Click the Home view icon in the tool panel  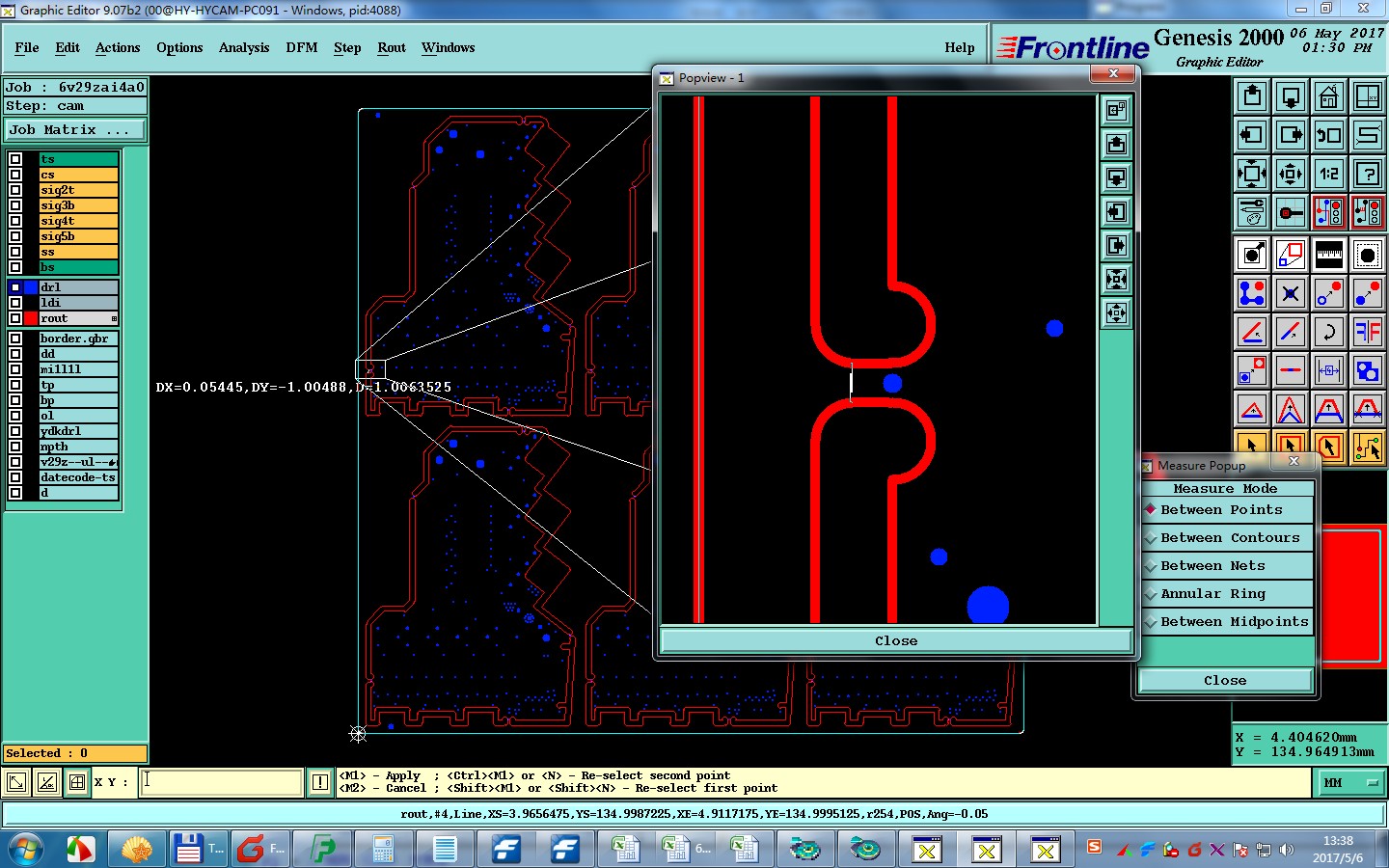1329,96
